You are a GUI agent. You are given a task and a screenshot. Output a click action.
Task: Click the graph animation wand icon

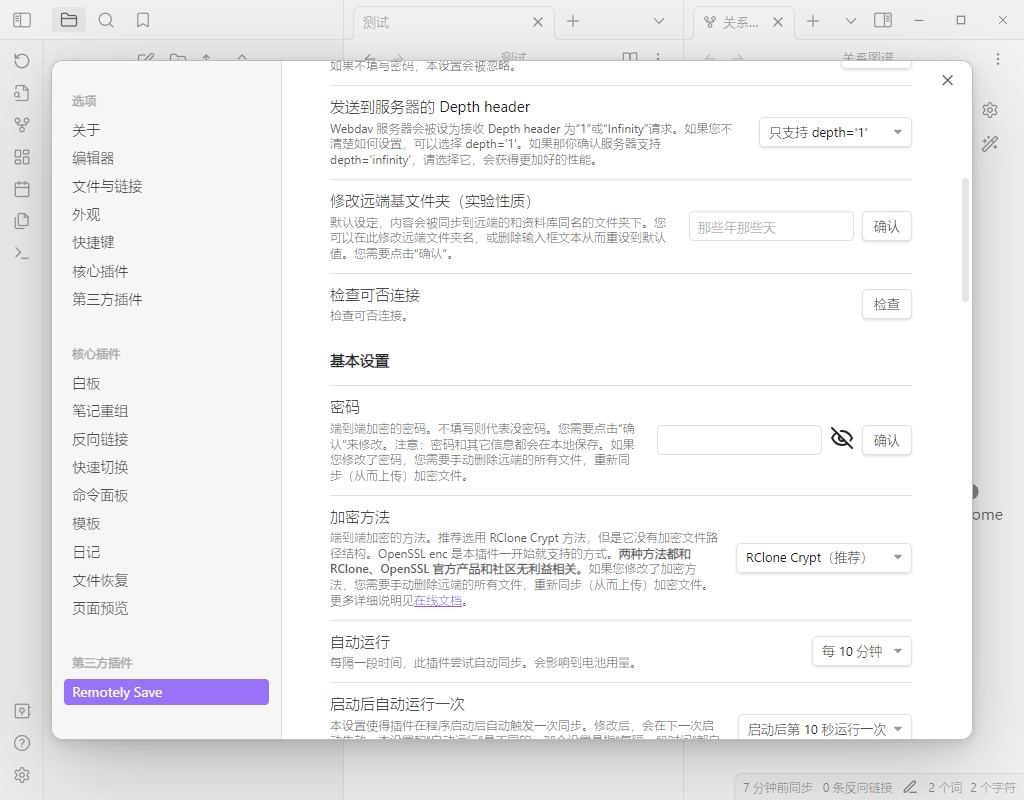click(990, 143)
